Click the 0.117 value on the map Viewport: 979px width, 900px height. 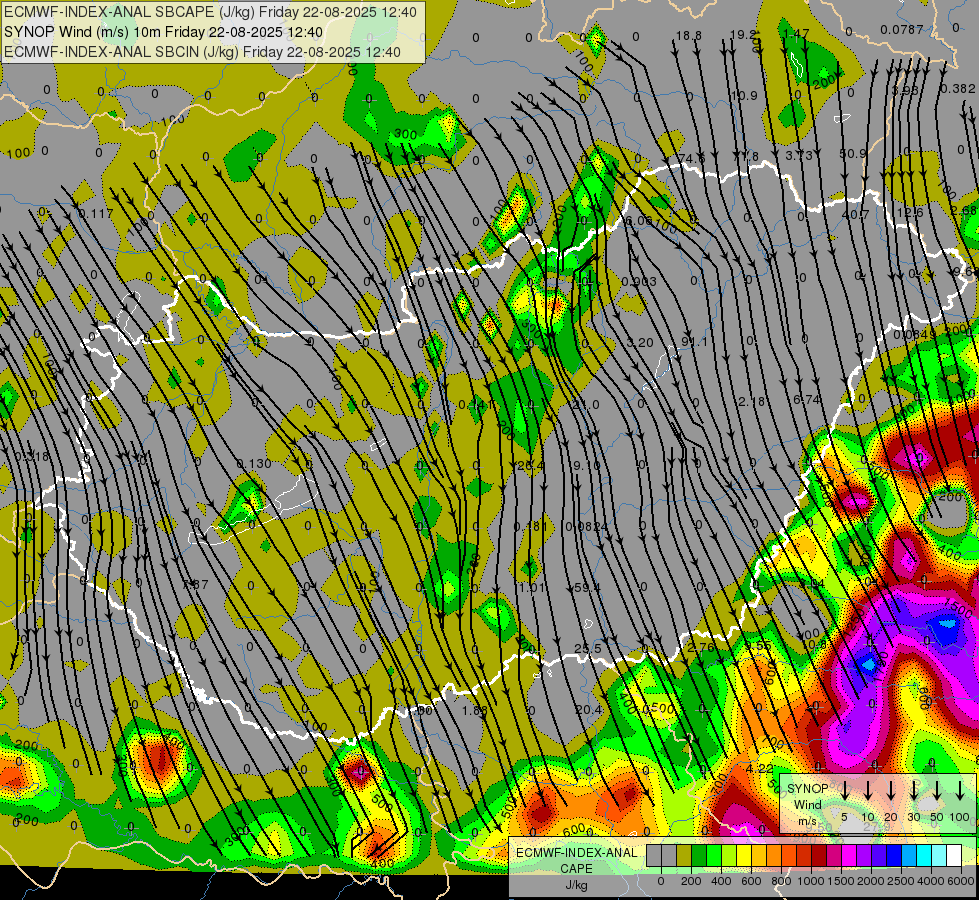pos(96,214)
